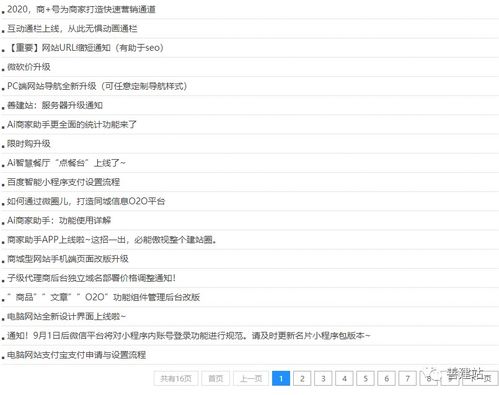The width and height of the screenshot is (499, 395).
Task: Open 'AI商家助手更全面的统计功能来了' article
Action: pos(72,124)
